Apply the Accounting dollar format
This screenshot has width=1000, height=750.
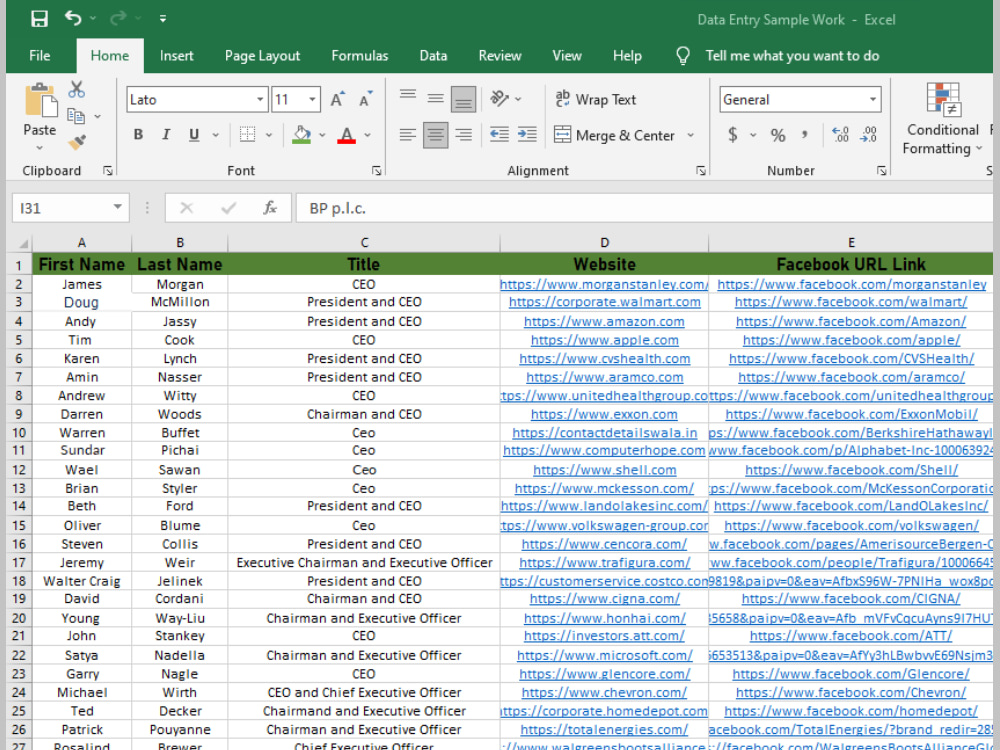[x=733, y=135]
